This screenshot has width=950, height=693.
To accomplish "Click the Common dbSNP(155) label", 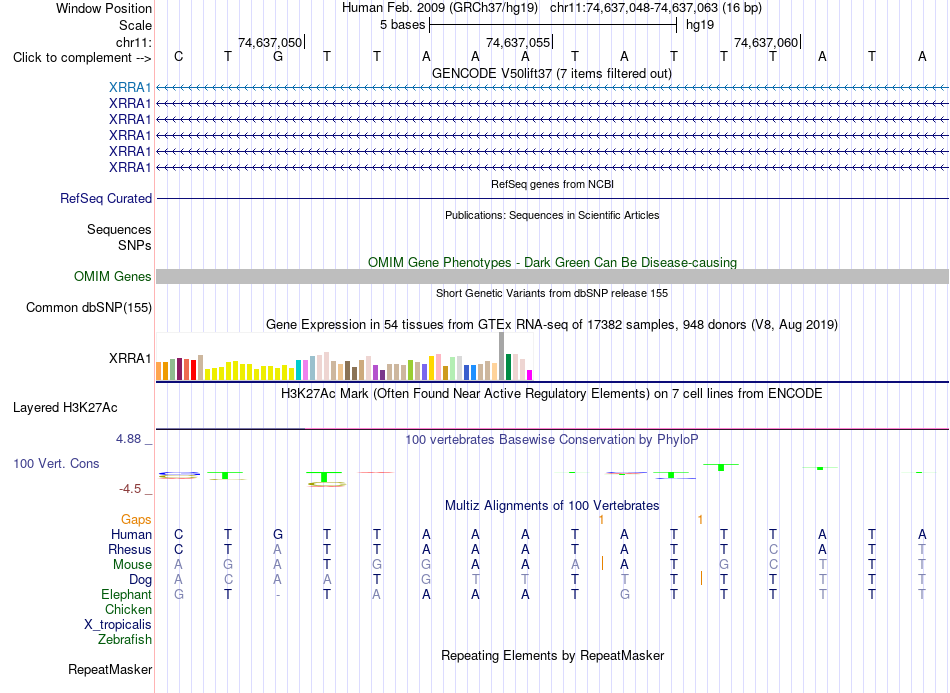I will [x=88, y=307].
